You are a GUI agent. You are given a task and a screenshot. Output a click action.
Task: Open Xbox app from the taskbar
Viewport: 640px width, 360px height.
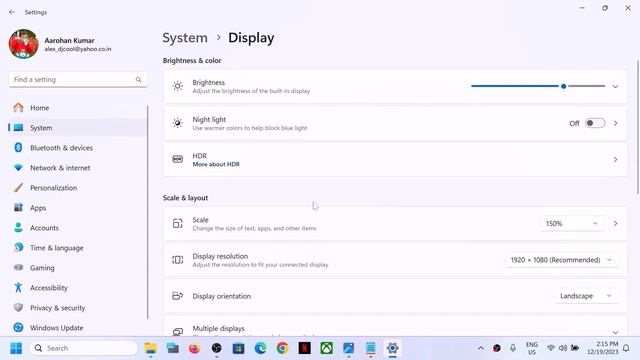point(327,348)
